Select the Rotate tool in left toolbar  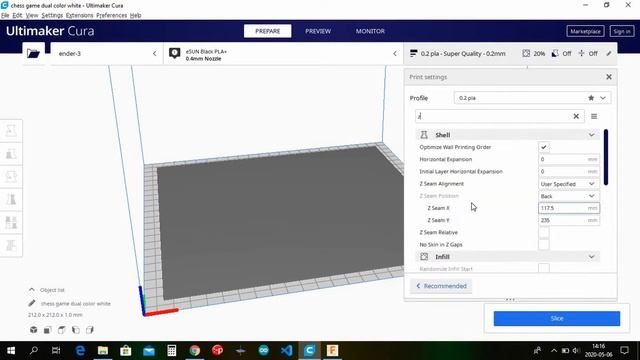[x=11, y=177]
